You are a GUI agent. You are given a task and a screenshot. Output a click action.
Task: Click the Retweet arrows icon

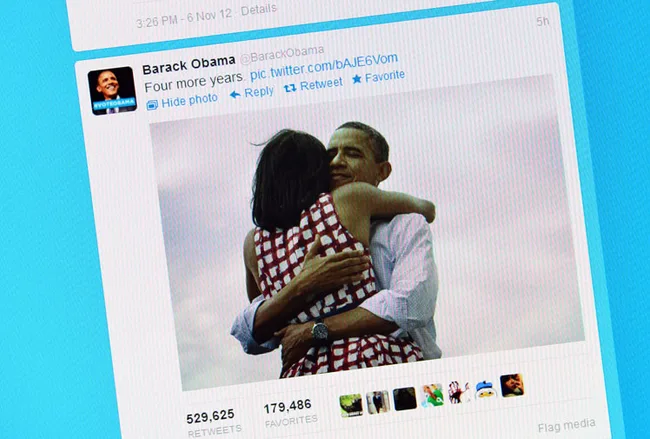pyautogui.click(x=290, y=87)
